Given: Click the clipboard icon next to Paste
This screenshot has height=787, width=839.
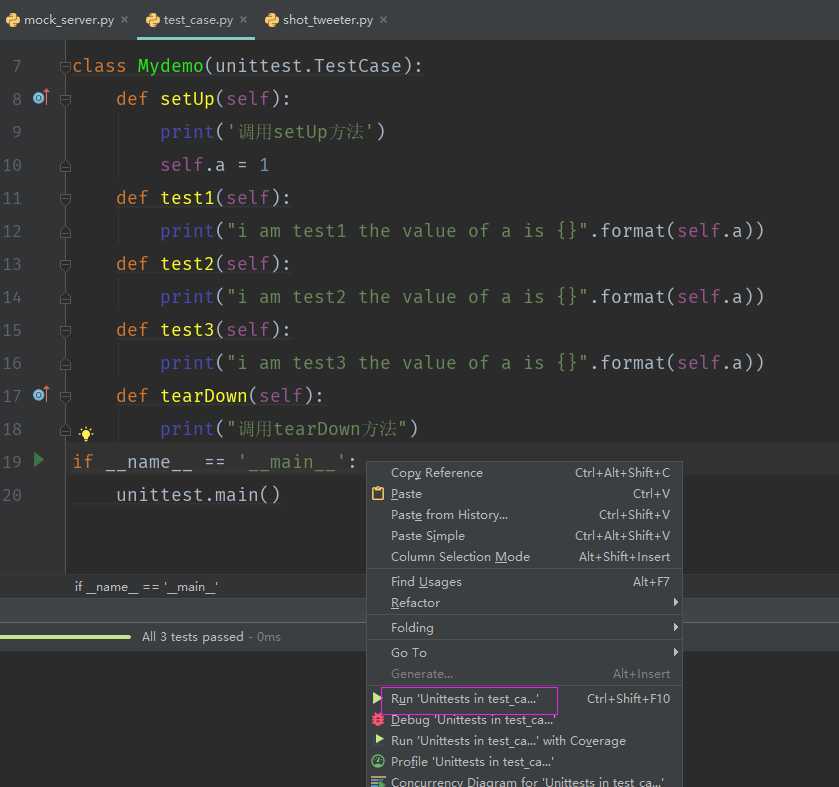Looking at the screenshot, I should 378,493.
